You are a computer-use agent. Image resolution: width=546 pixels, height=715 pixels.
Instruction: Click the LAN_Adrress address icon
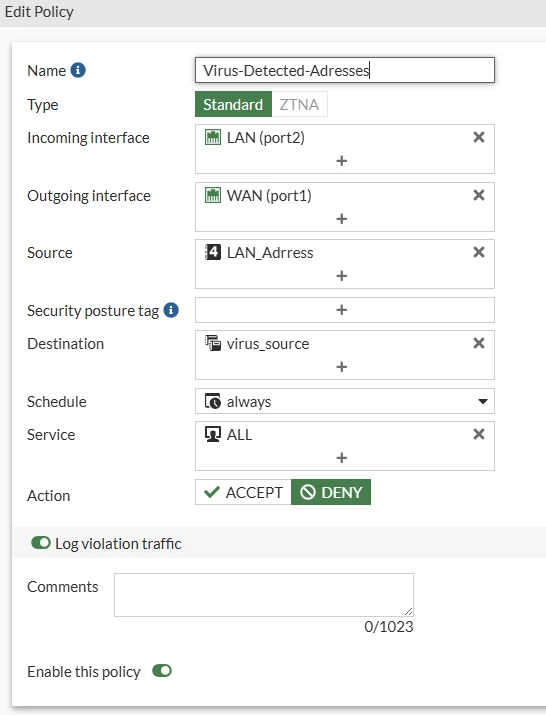coord(213,252)
